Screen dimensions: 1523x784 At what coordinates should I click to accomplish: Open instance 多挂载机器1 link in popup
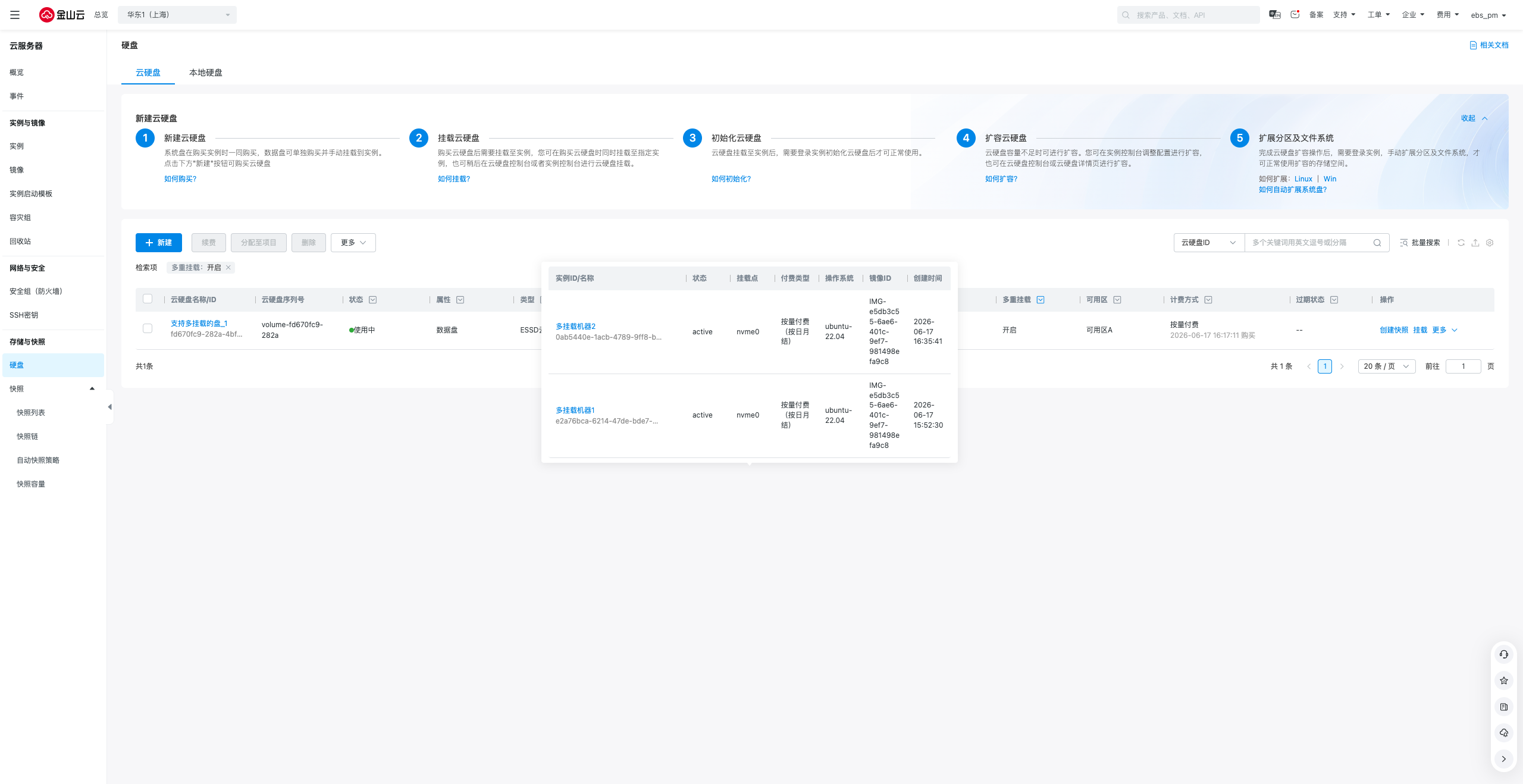click(575, 410)
